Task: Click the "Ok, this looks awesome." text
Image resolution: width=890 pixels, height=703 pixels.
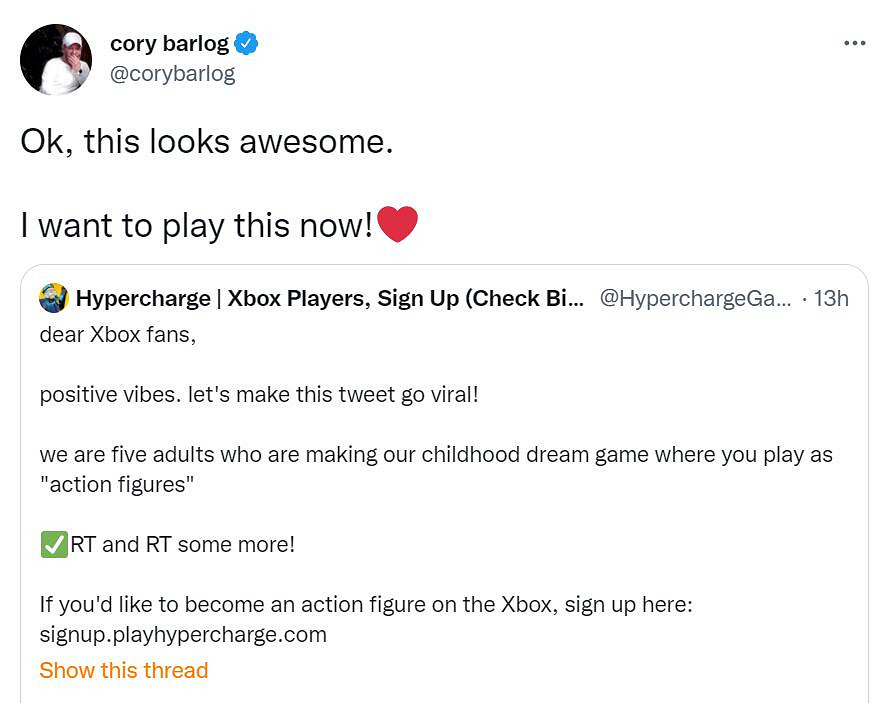Action: click(207, 141)
